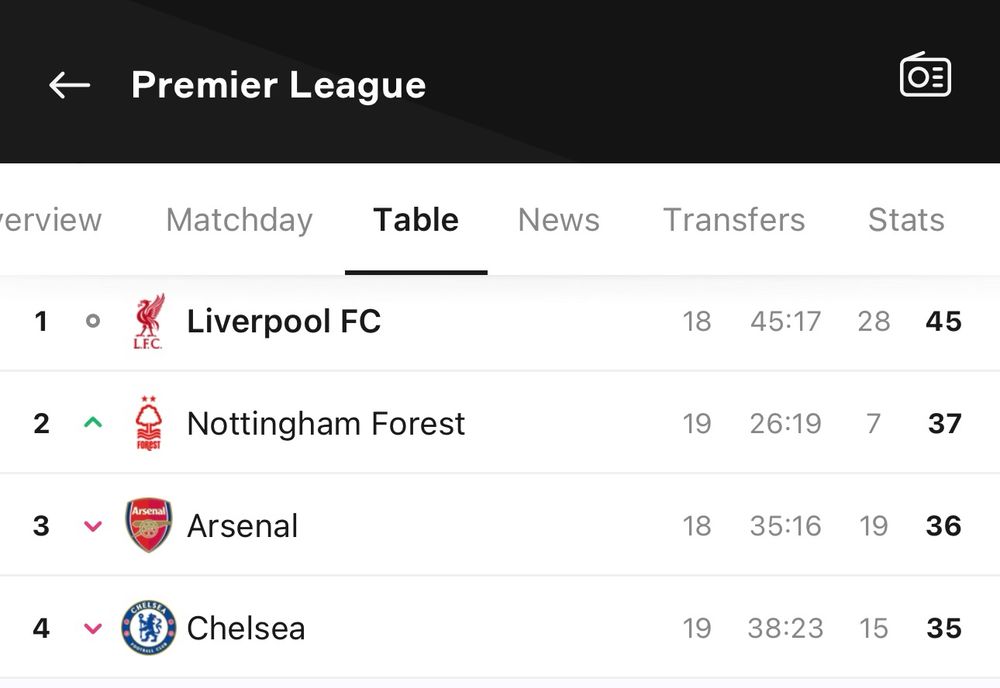Open the News tab
Image resolution: width=1000 pixels, height=688 pixels.
coord(559,220)
